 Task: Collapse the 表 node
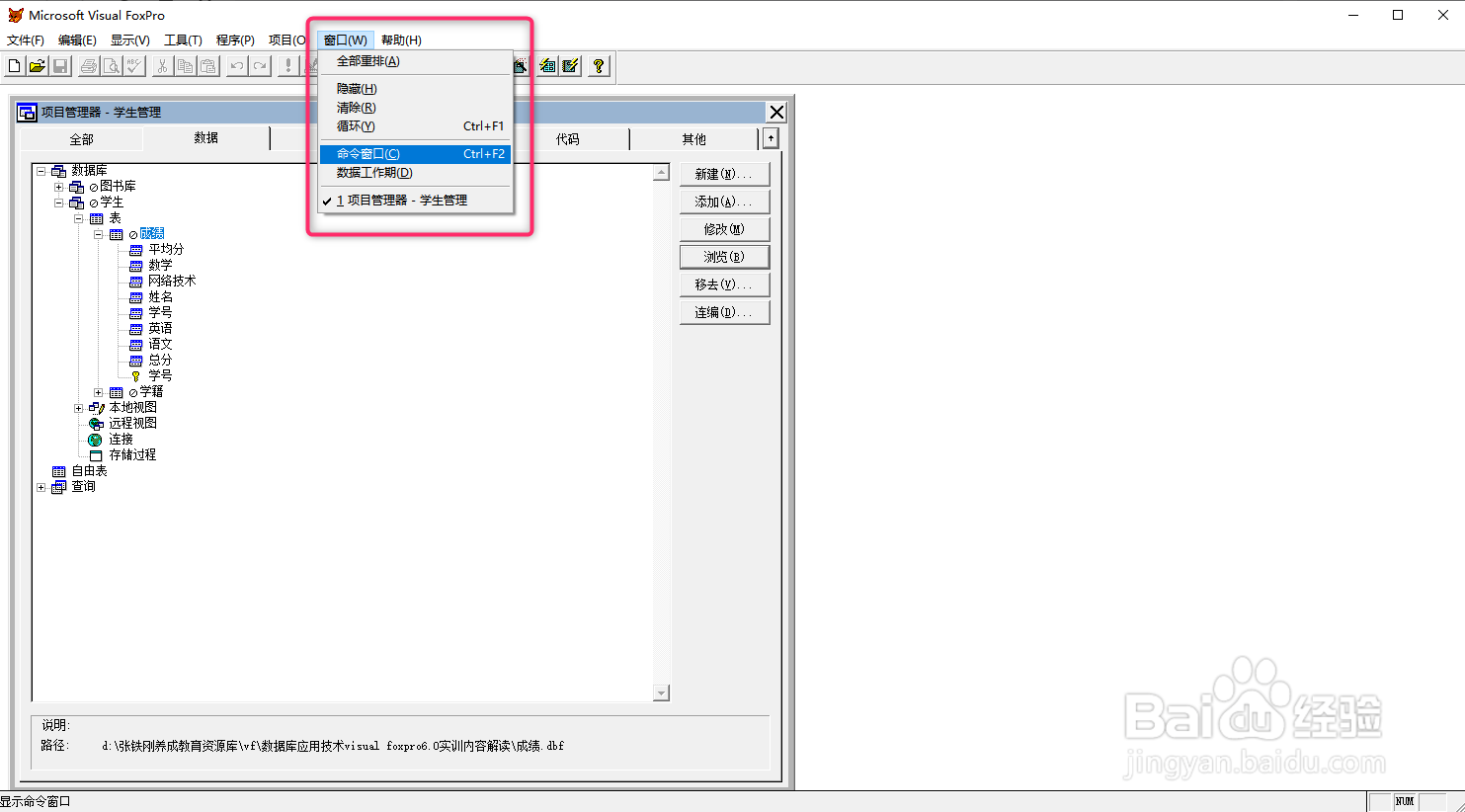[x=79, y=218]
